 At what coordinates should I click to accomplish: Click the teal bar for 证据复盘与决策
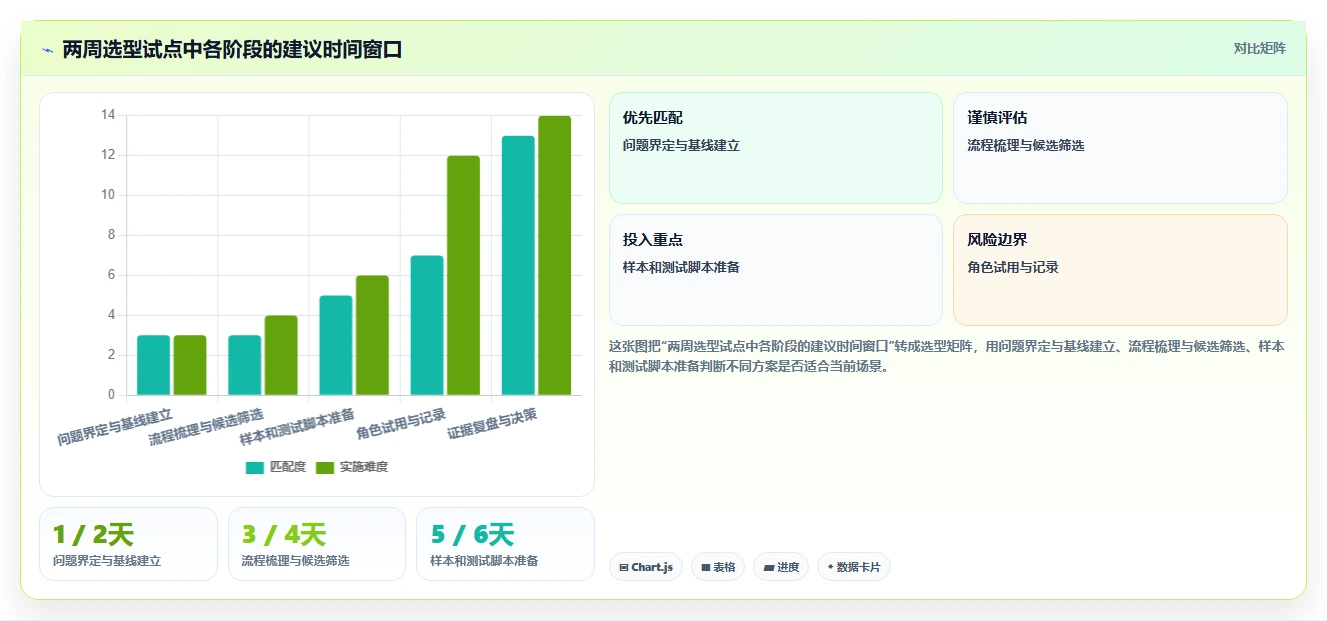(x=518, y=265)
